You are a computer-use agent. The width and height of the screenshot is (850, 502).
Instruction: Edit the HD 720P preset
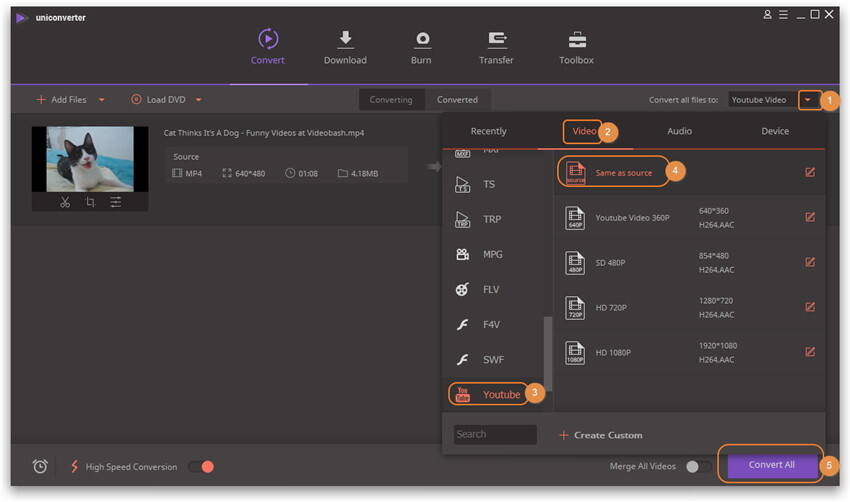point(810,307)
